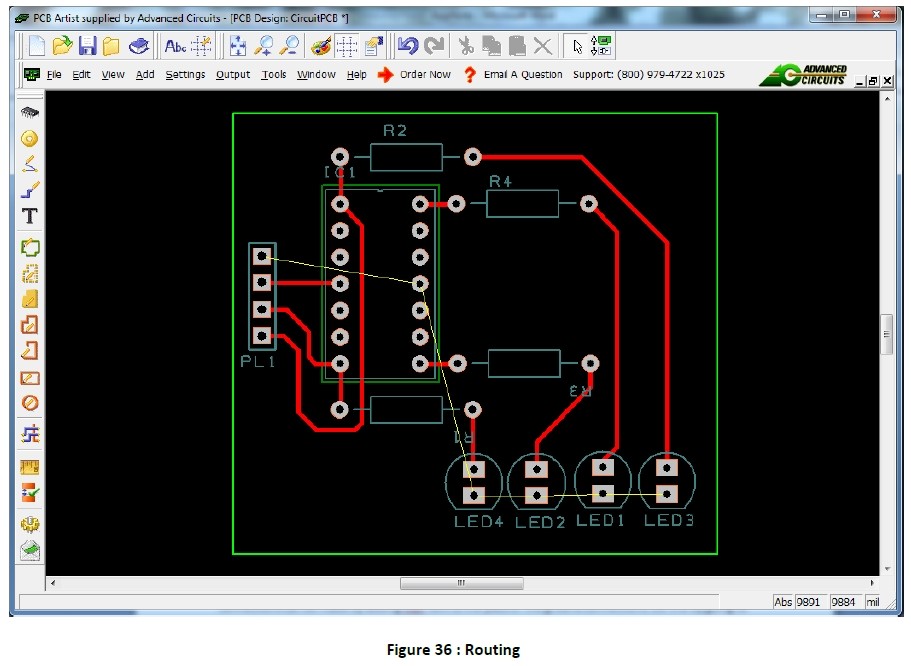Screen dimensions: 911x666
Task: Click the Undo arrow in the toolbar
Action: [407, 45]
